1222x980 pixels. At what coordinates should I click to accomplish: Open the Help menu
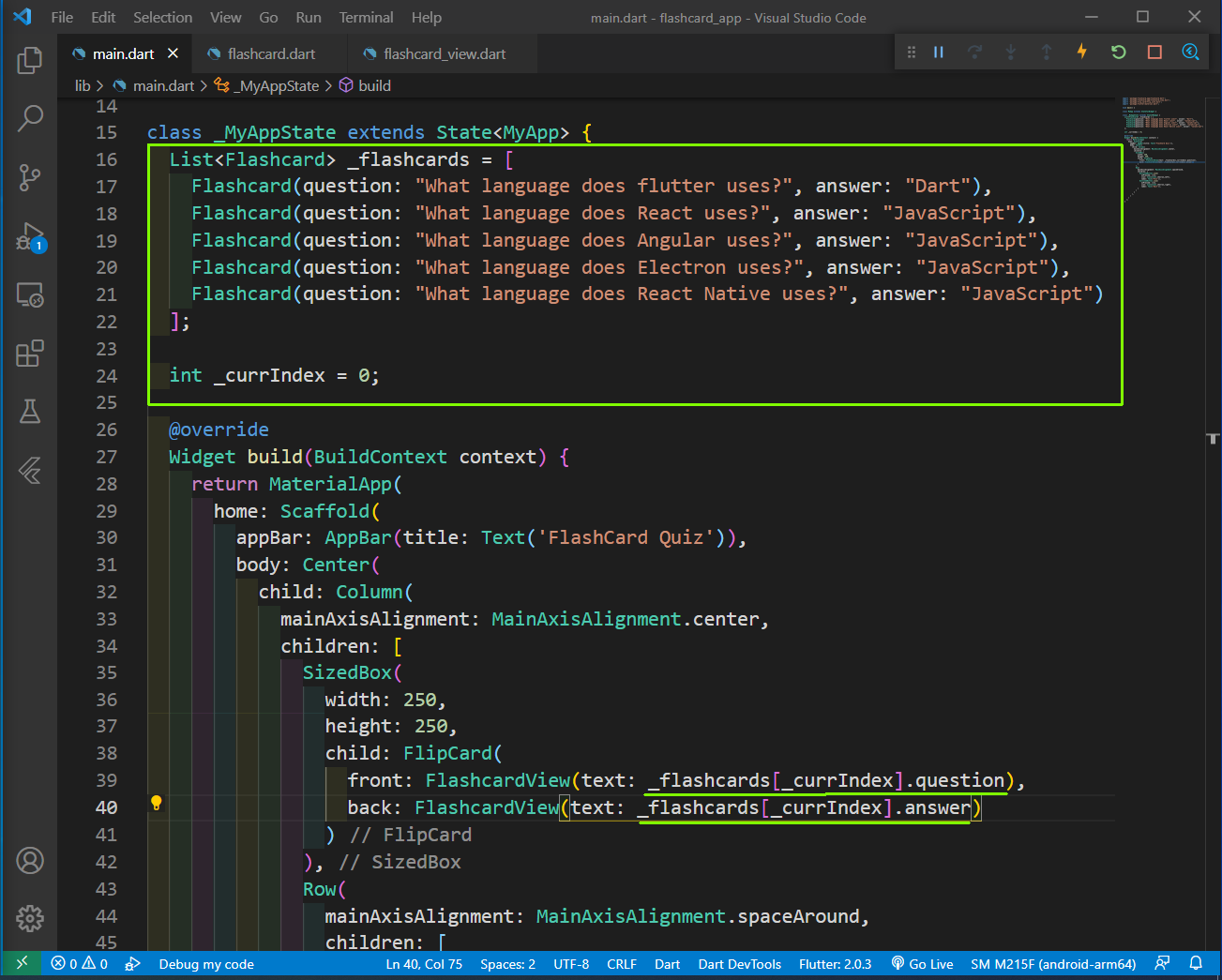click(426, 17)
